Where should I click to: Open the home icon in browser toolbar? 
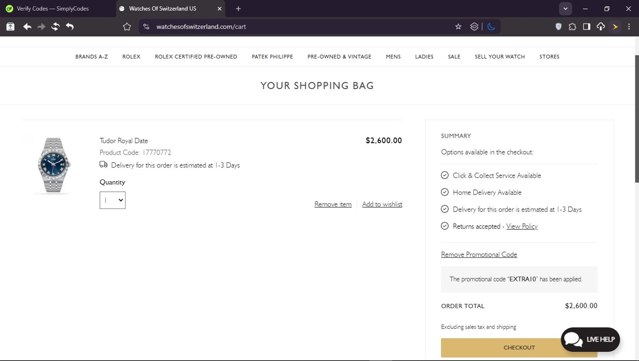pyautogui.click(x=127, y=26)
